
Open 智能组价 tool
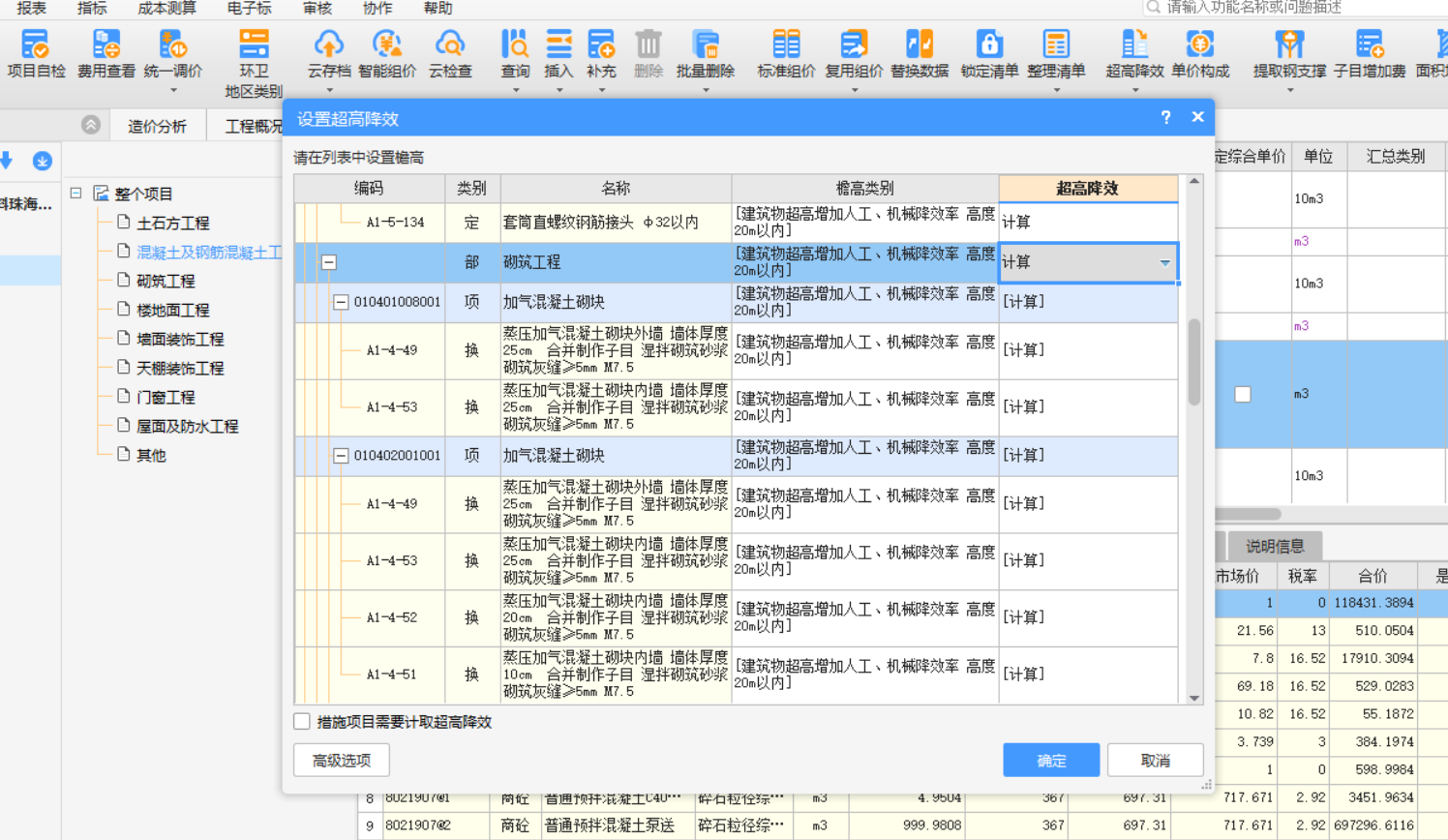[x=387, y=53]
